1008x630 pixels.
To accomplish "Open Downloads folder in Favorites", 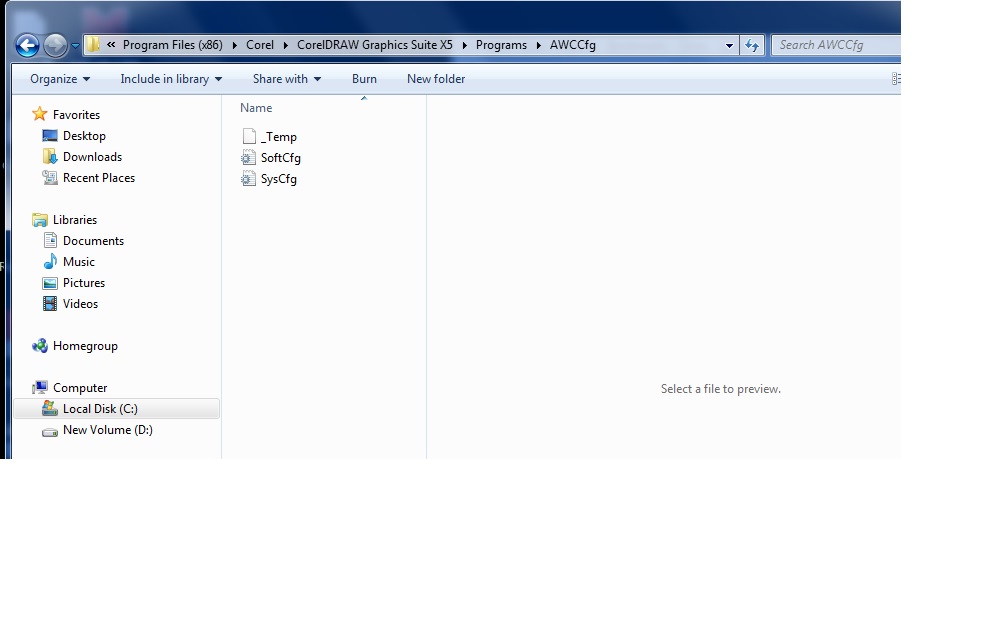I will tap(92, 157).
